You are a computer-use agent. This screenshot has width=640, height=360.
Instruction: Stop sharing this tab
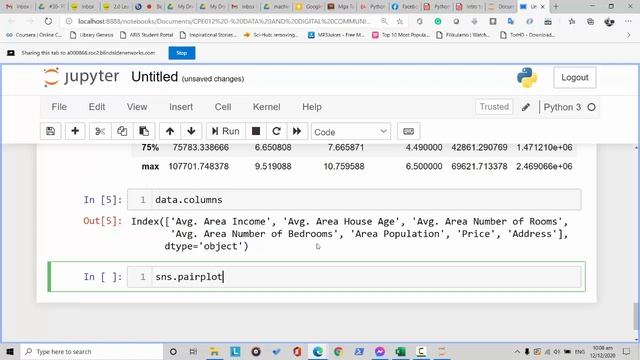point(182,53)
